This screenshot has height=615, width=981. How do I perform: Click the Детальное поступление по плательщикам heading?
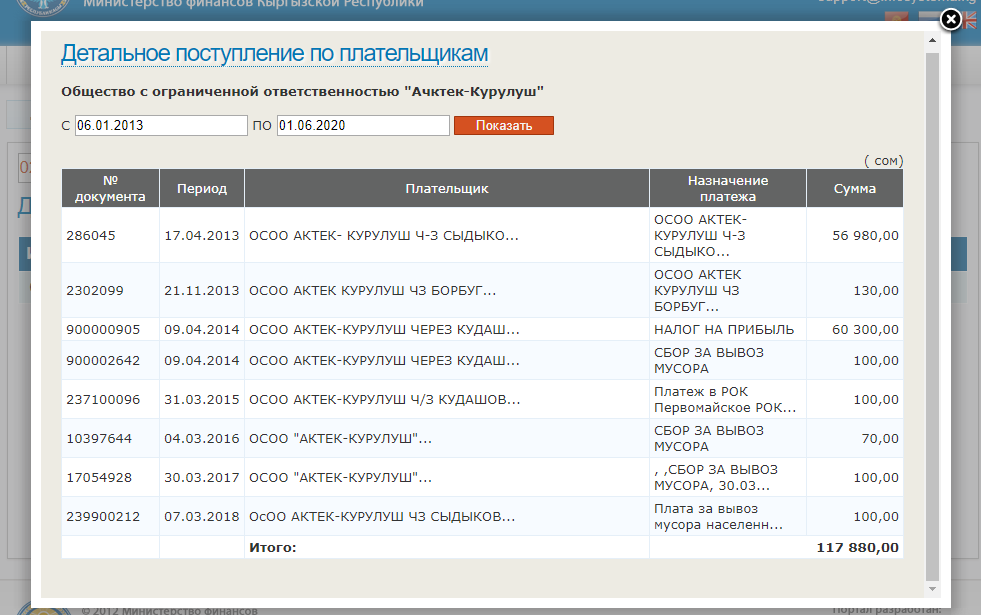pyautogui.click(x=274, y=54)
